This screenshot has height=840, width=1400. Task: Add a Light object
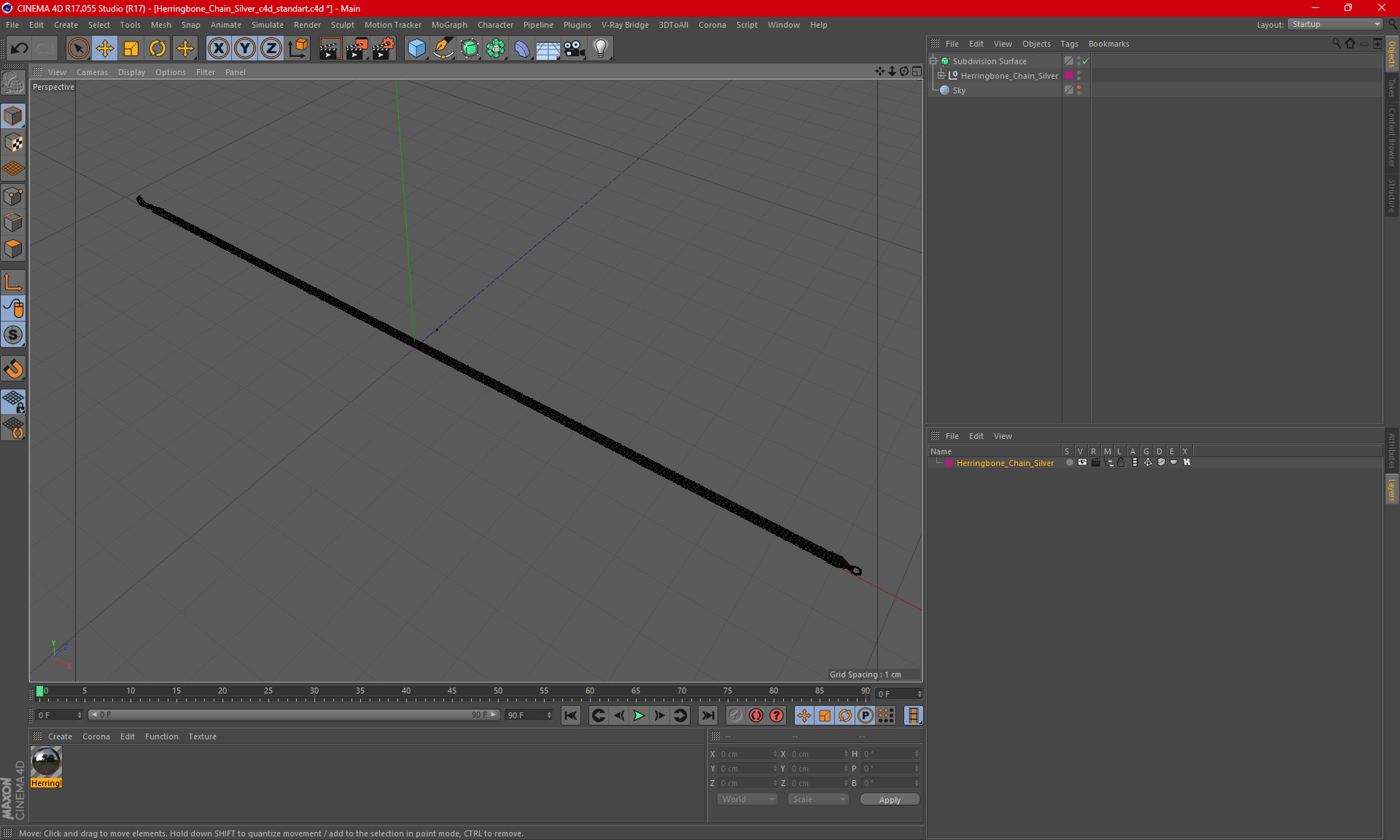coord(600,49)
